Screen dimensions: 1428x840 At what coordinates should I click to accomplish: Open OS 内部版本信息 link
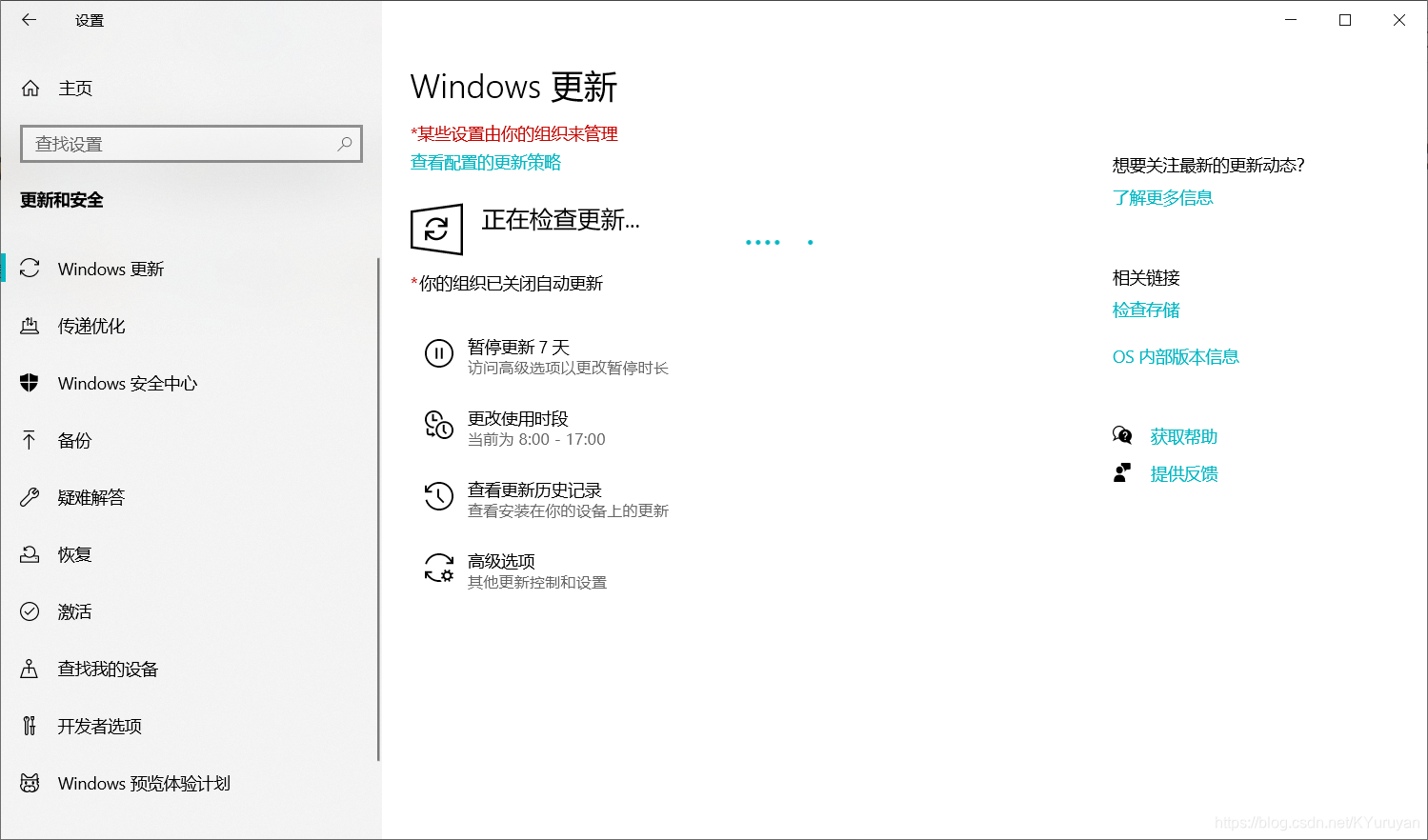pos(1176,356)
